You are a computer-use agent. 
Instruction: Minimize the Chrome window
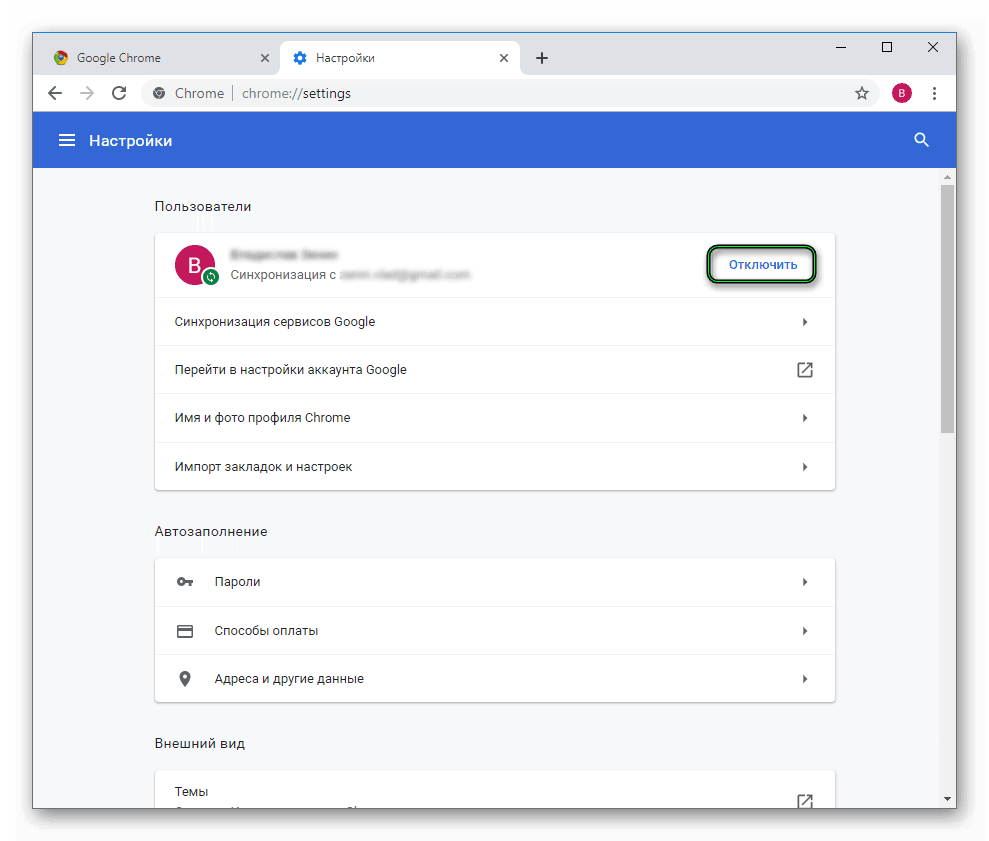[x=841, y=47]
